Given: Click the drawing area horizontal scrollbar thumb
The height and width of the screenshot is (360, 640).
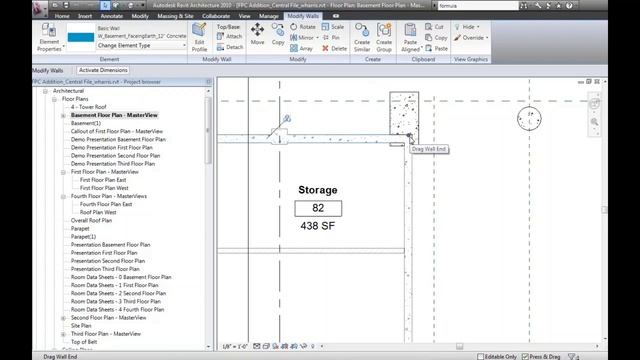Looking at the screenshot, I should (x=460, y=347).
